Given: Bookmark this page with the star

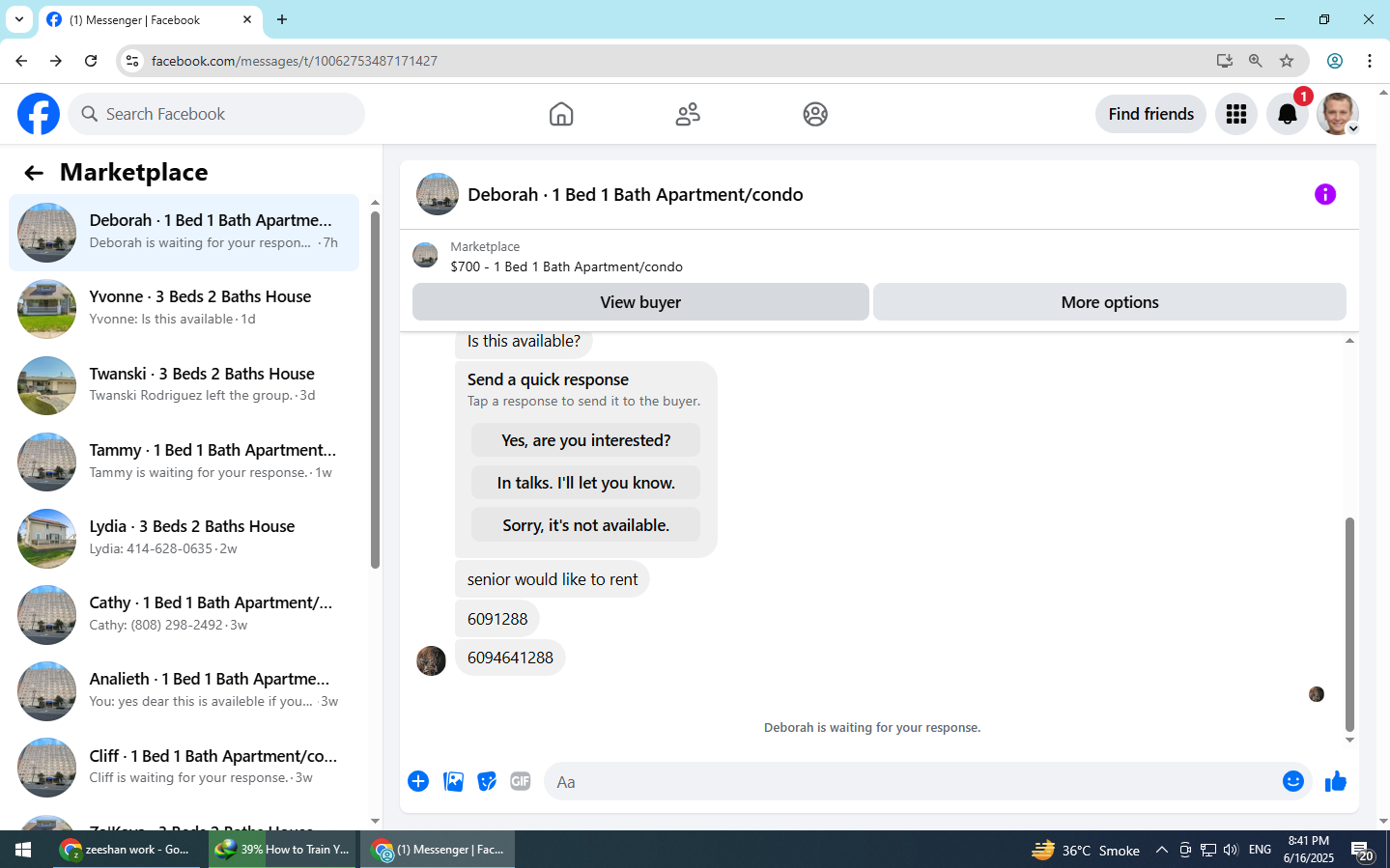Looking at the screenshot, I should point(1287,61).
